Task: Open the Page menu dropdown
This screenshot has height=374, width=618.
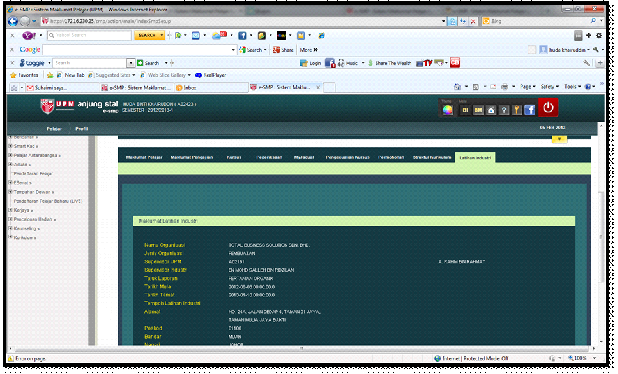Action: pyautogui.click(x=528, y=86)
